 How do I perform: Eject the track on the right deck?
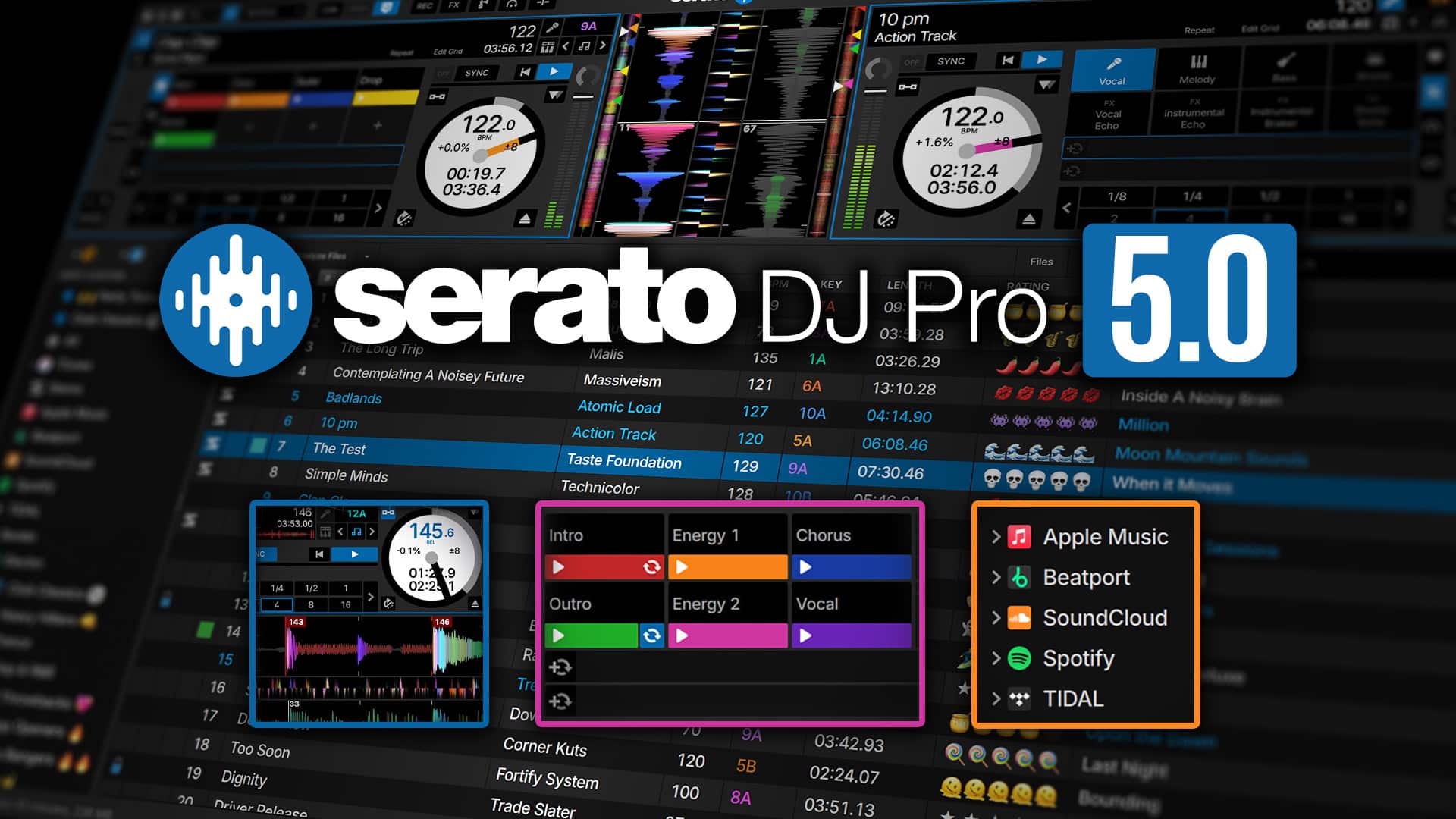pos(1028,219)
